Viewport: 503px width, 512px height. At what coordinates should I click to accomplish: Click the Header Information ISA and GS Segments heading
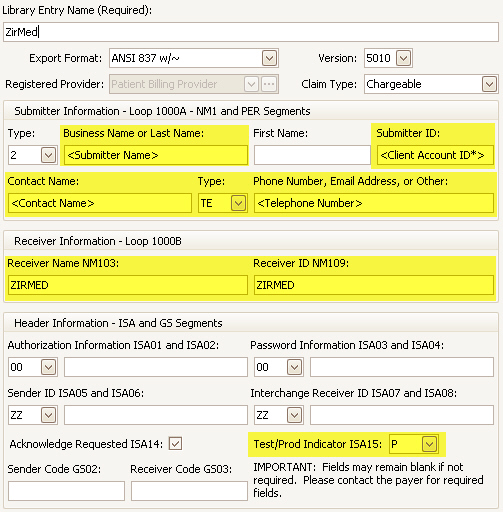point(118,323)
